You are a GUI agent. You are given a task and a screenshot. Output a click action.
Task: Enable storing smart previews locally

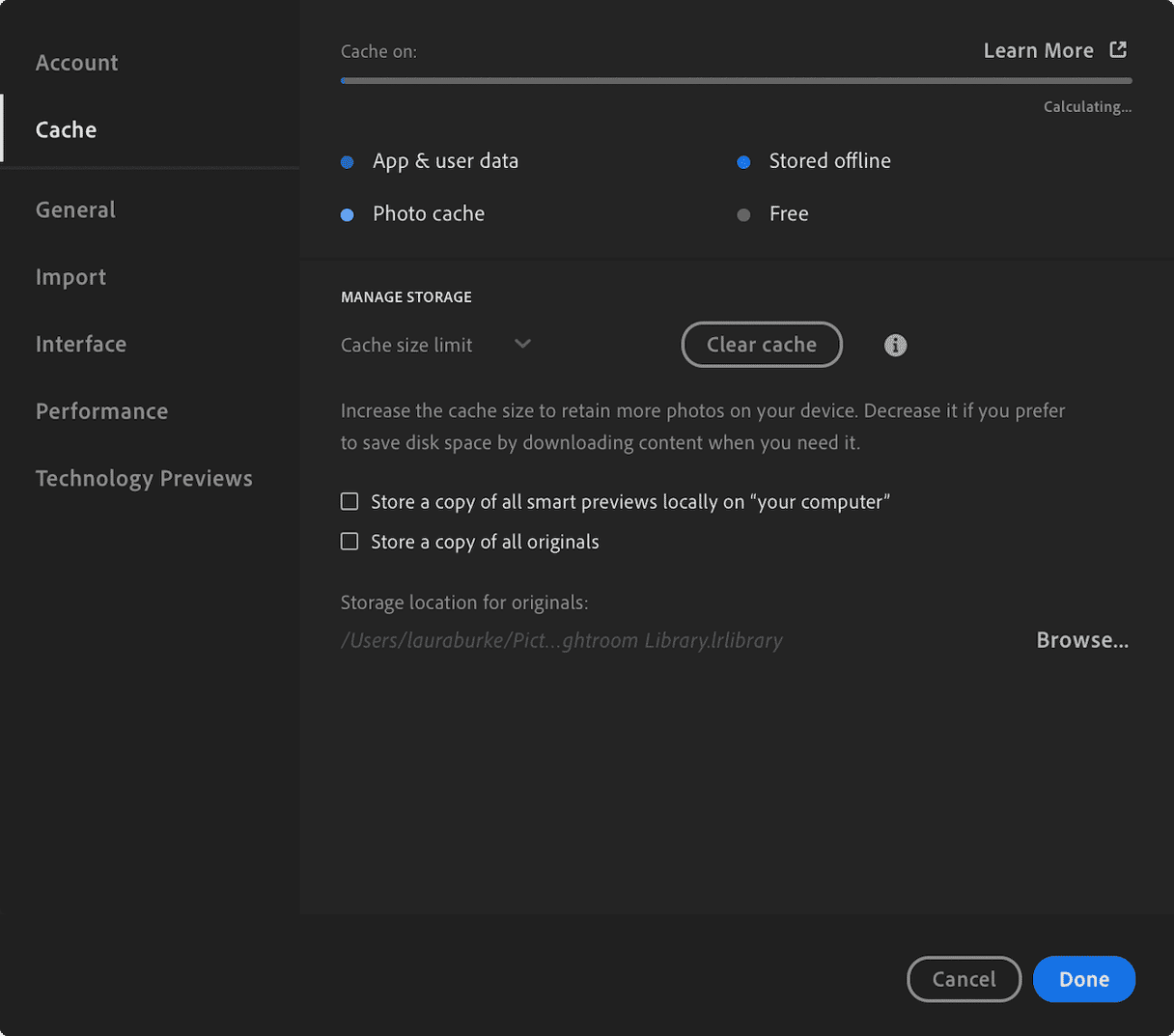click(349, 501)
